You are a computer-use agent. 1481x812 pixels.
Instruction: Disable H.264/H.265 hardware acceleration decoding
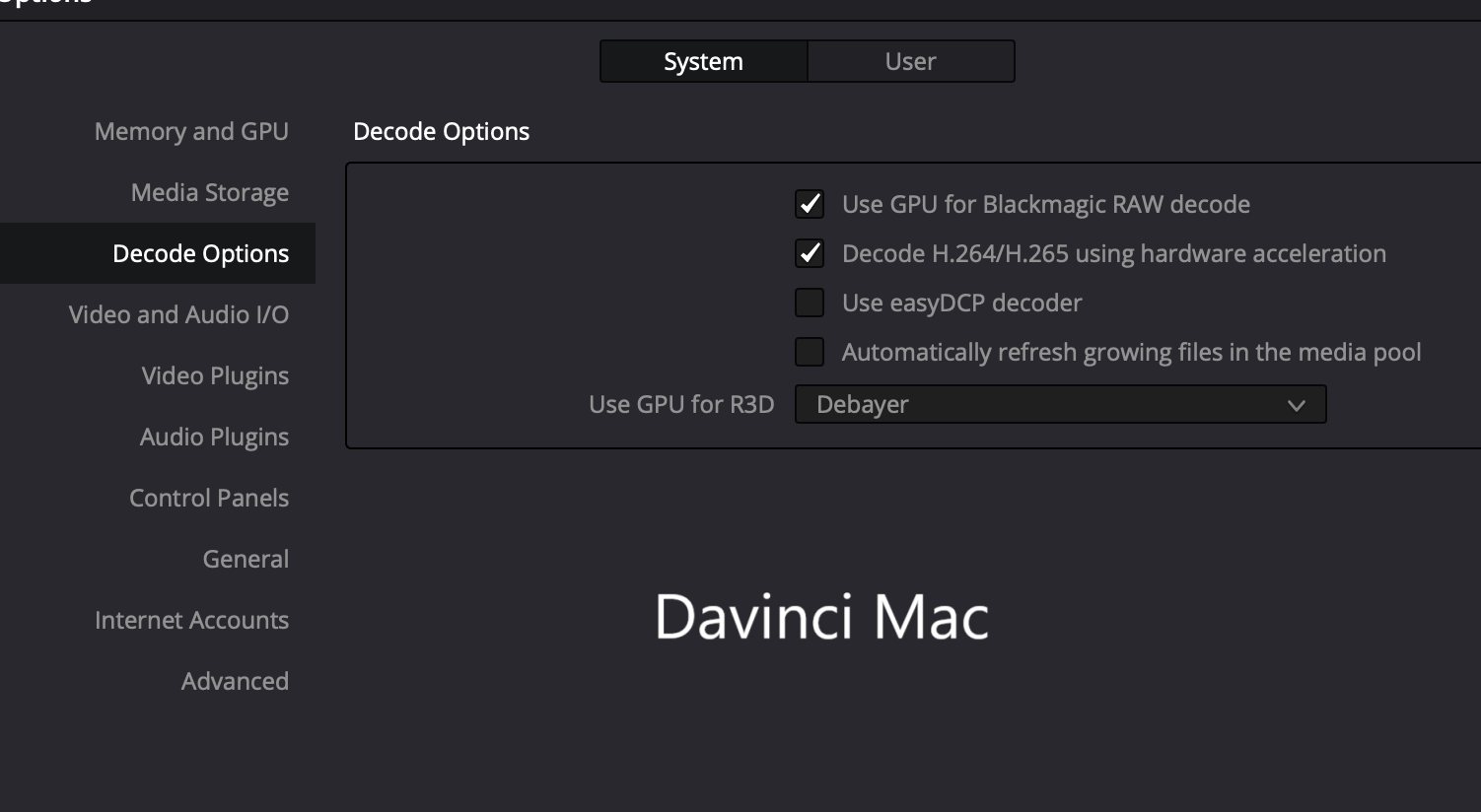point(810,253)
